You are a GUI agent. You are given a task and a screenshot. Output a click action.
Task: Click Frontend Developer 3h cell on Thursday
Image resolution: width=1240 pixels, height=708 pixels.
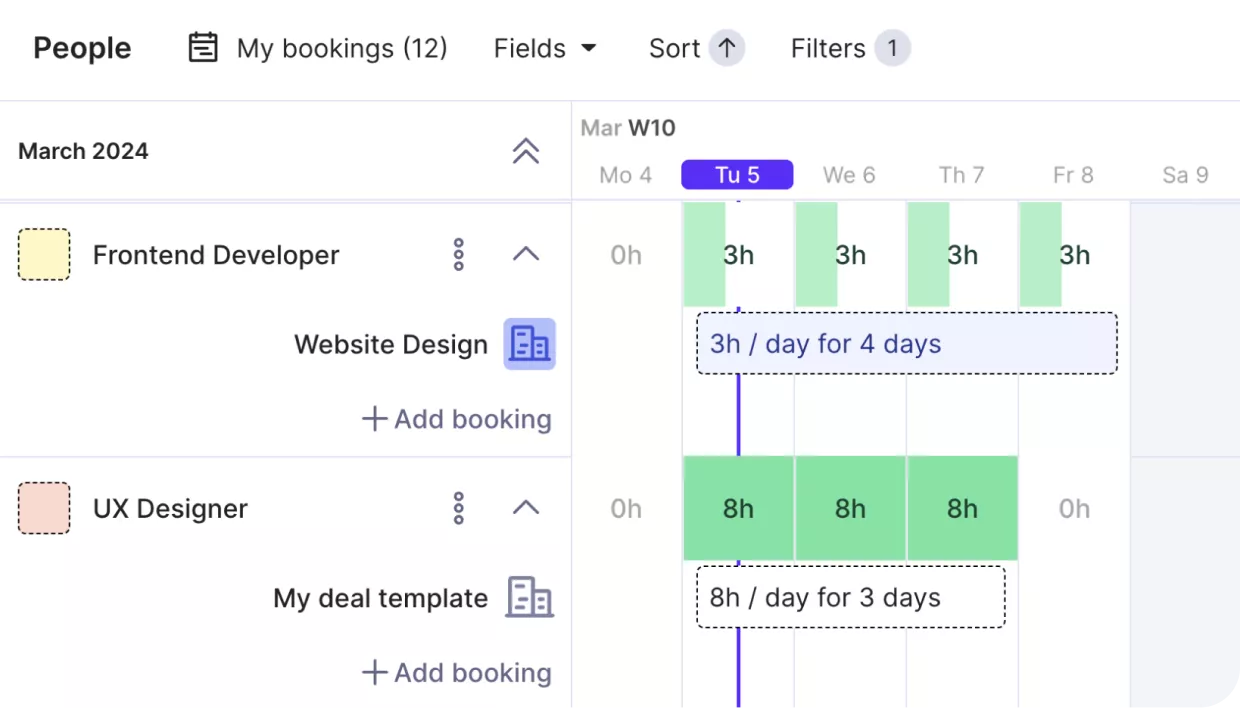(x=962, y=255)
